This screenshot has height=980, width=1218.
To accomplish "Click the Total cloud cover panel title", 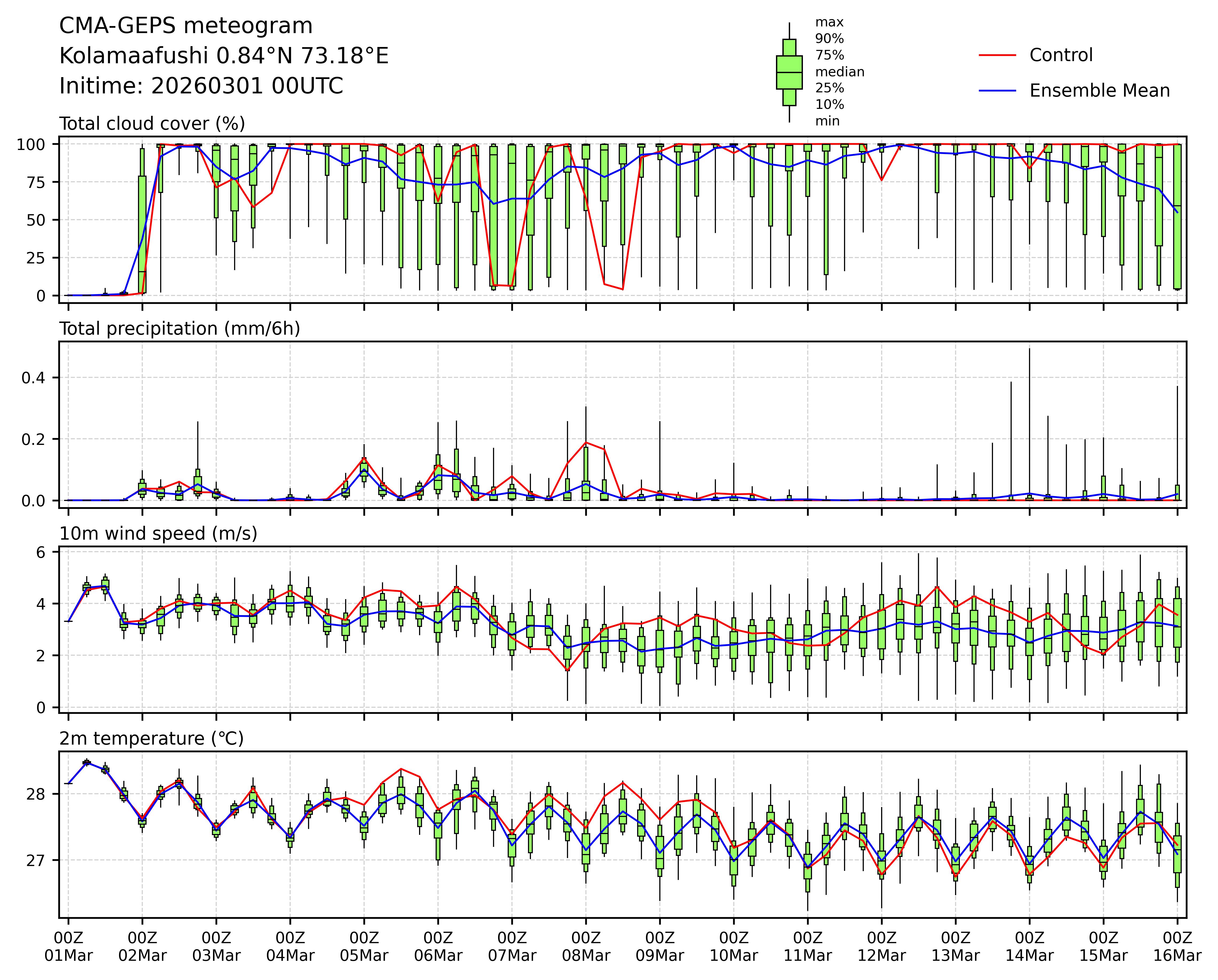I will [x=152, y=124].
